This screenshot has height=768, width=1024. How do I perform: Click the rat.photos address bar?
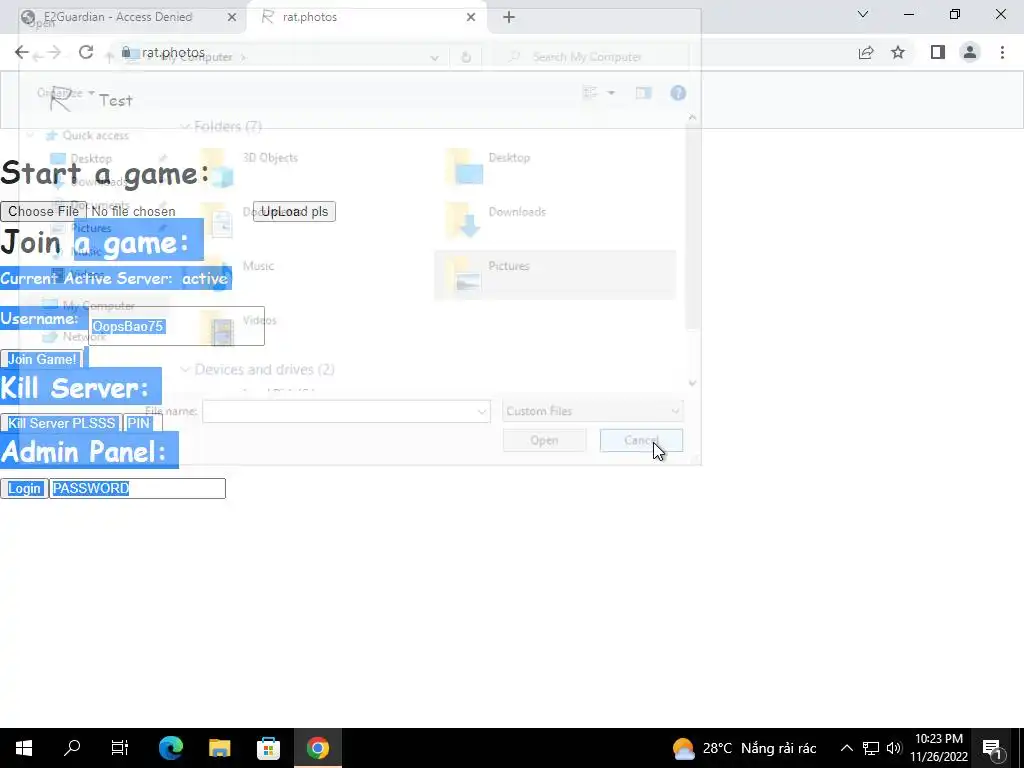pyautogui.click(x=483, y=52)
